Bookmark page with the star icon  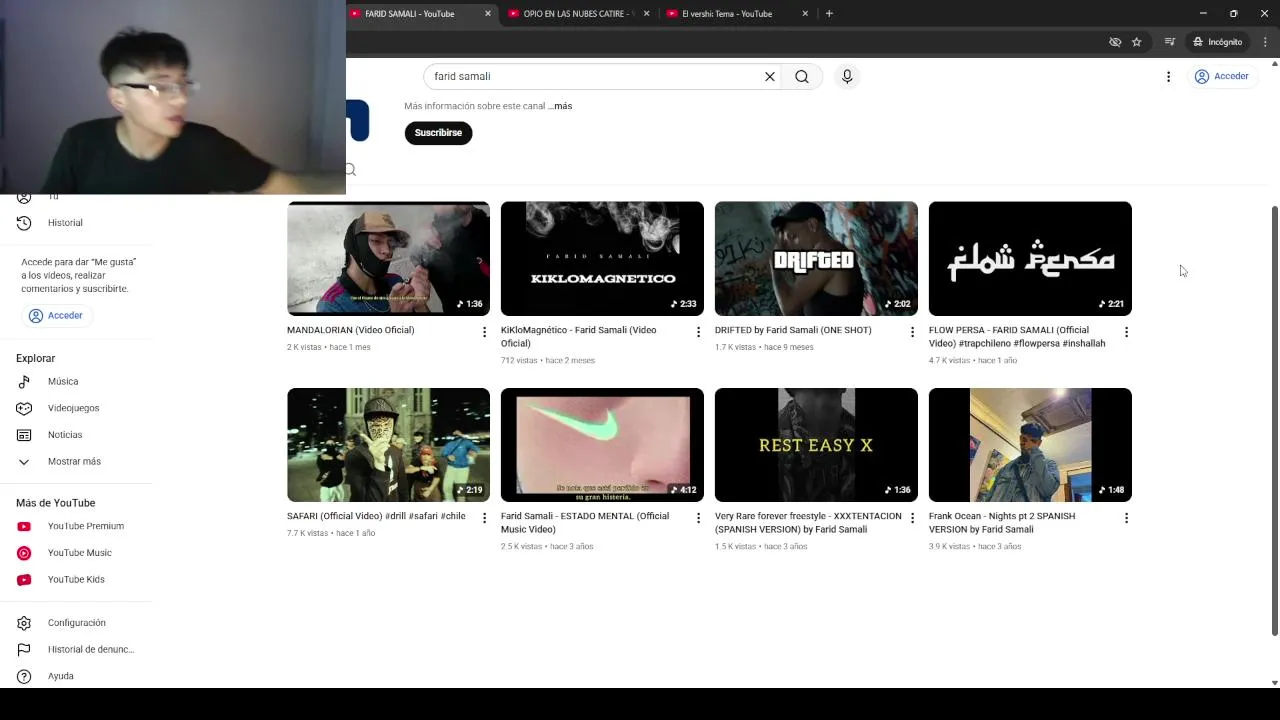click(1137, 42)
